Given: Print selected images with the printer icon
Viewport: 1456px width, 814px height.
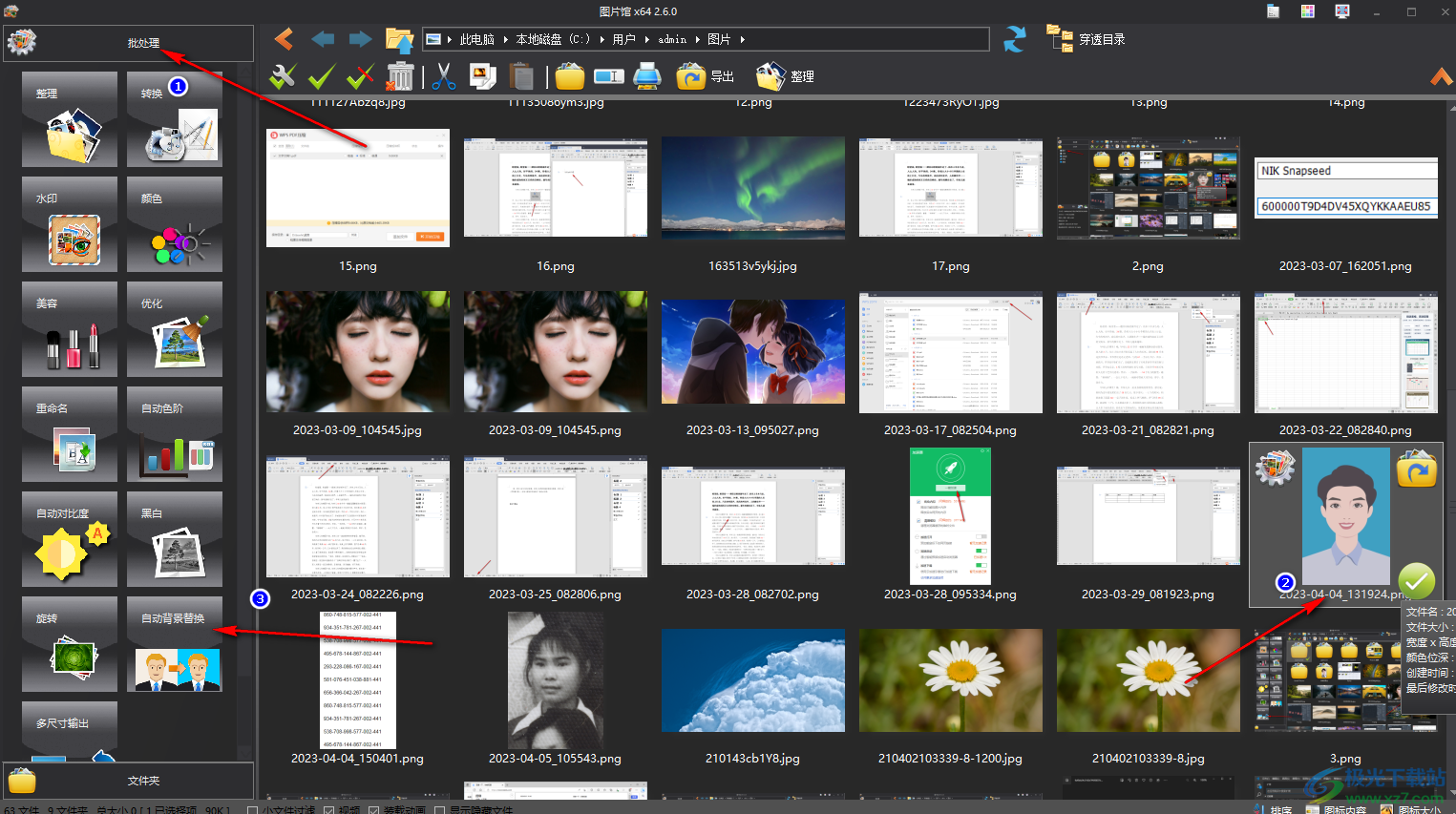Looking at the screenshot, I should [647, 76].
